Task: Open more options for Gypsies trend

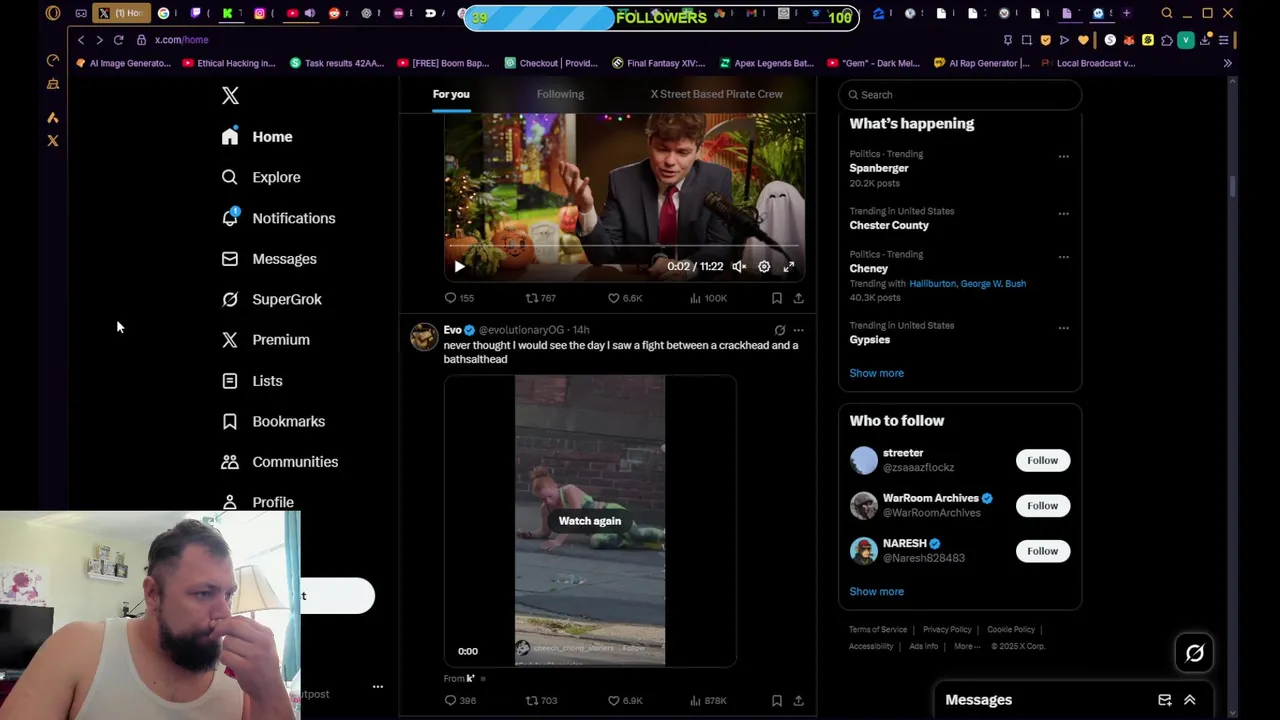Action: (1063, 327)
